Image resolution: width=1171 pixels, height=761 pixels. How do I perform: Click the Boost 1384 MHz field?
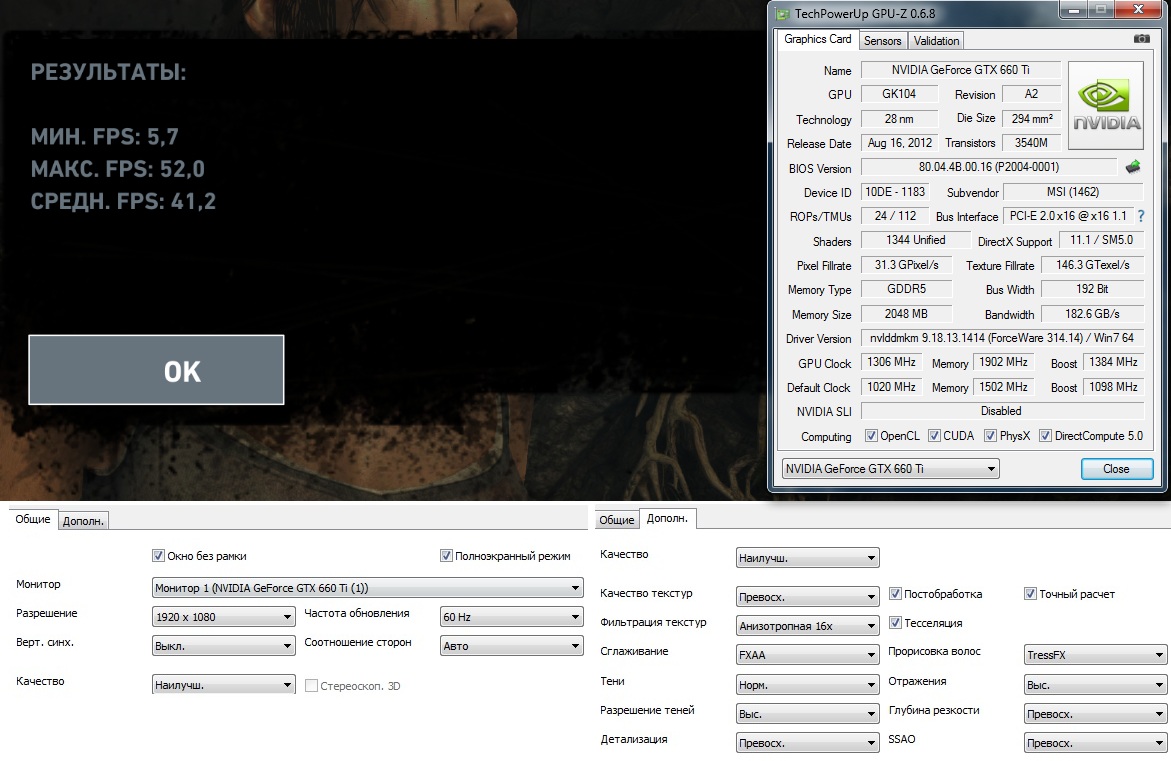(x=1113, y=361)
